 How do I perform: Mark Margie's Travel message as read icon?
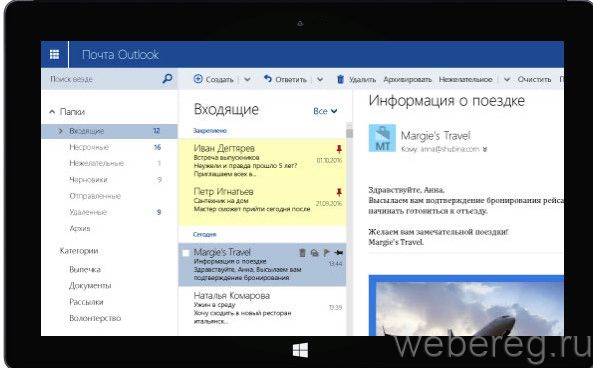314,253
